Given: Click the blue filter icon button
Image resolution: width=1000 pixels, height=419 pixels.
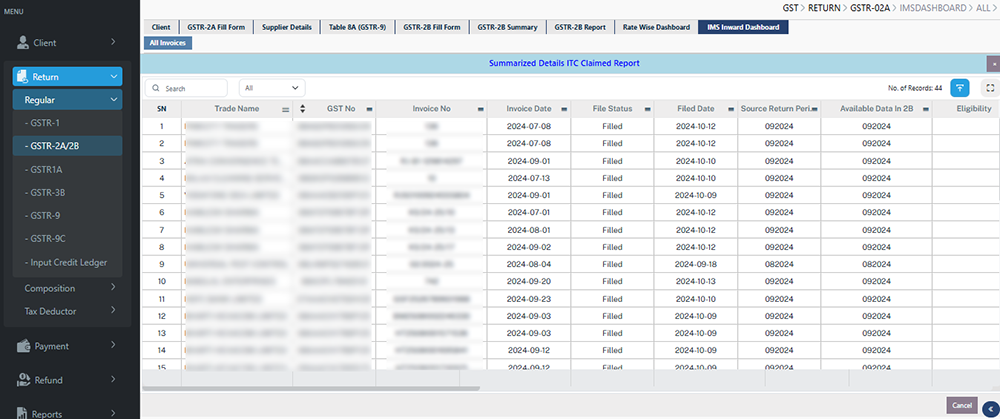Looking at the screenshot, I should point(960,88).
